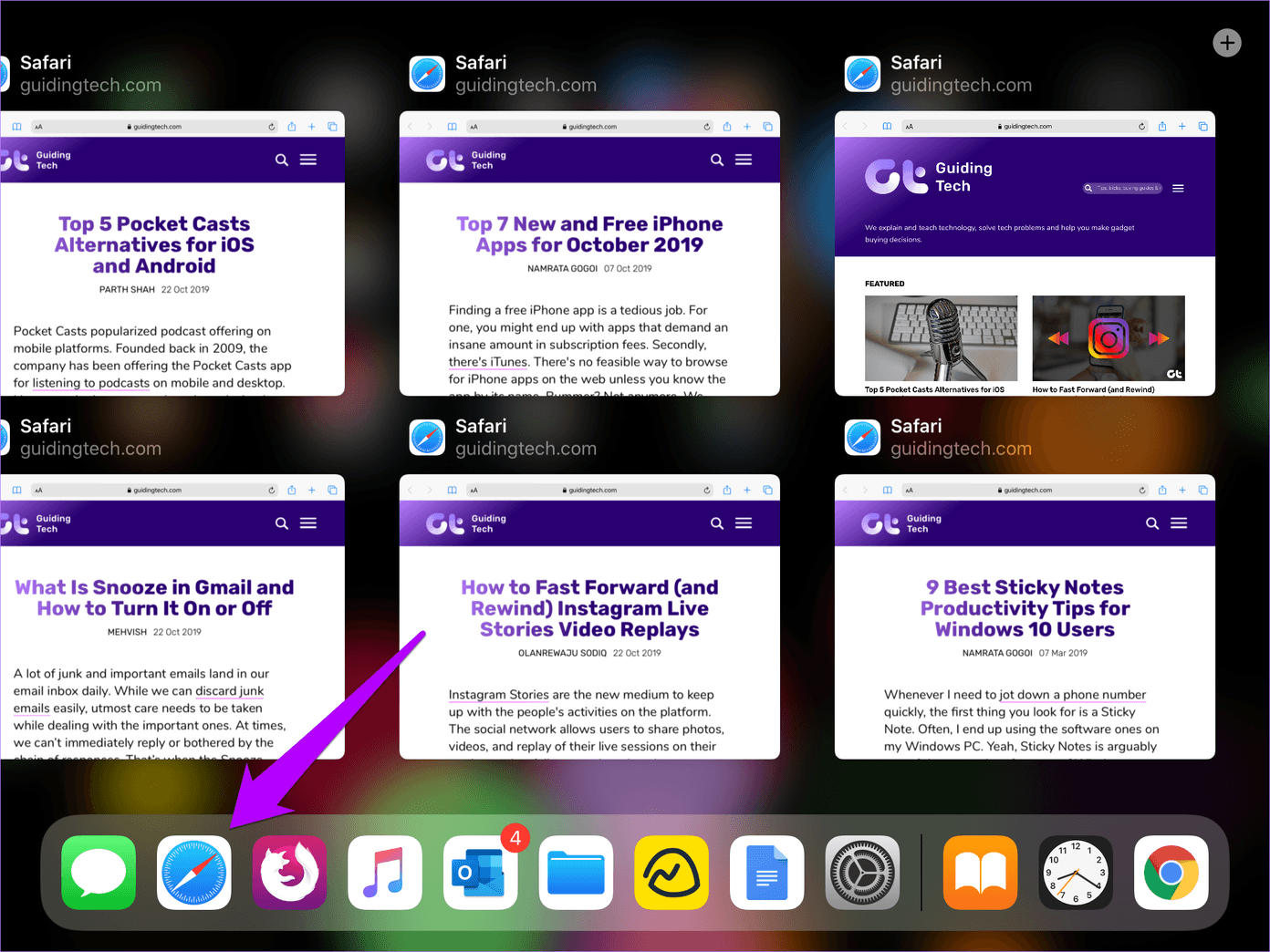Open the hamburger menu on Guiding Tech homepage
Image resolution: width=1270 pixels, height=952 pixels.
coord(1178,188)
